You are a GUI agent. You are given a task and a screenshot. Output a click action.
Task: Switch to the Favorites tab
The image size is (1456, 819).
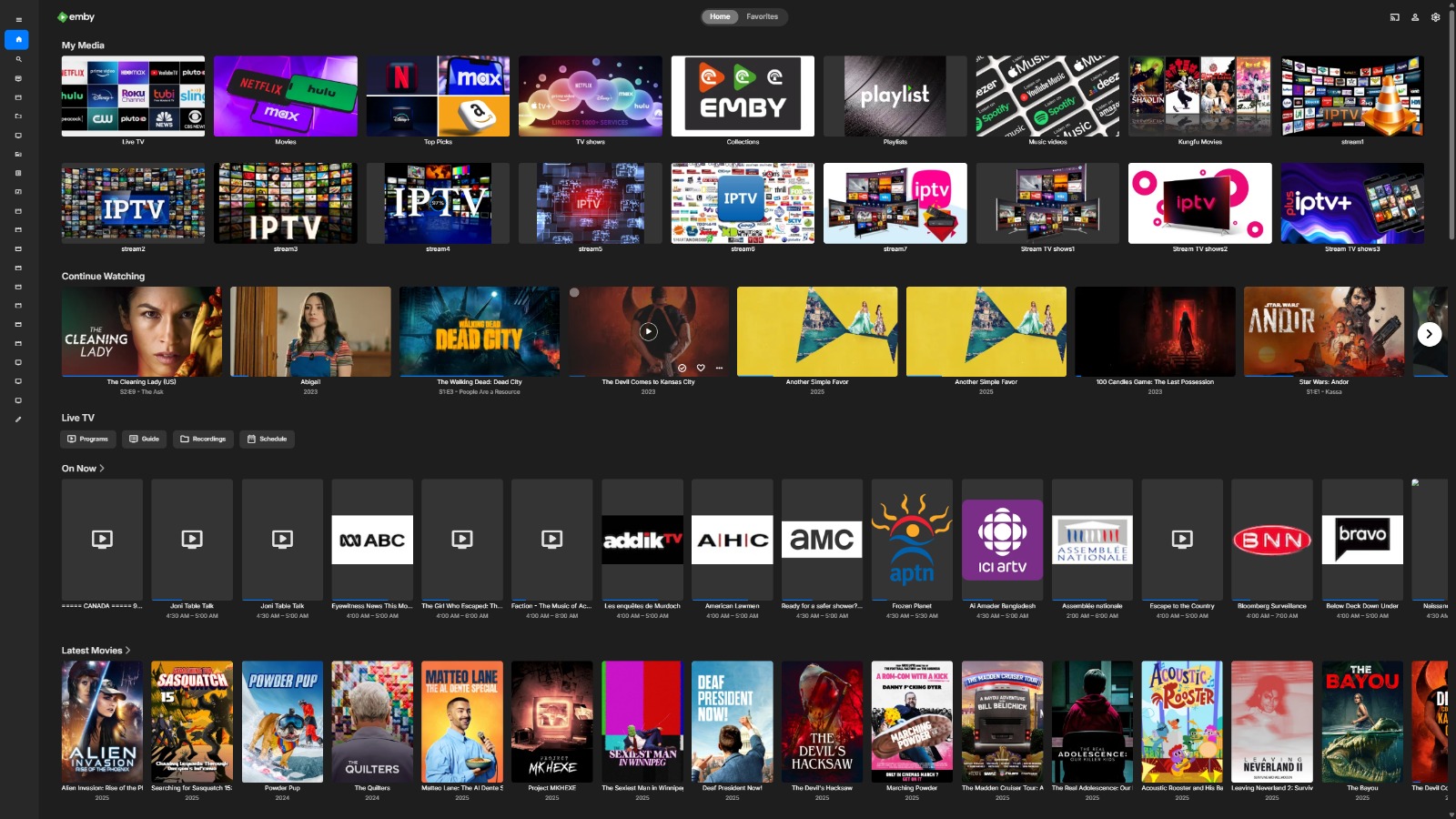[763, 16]
